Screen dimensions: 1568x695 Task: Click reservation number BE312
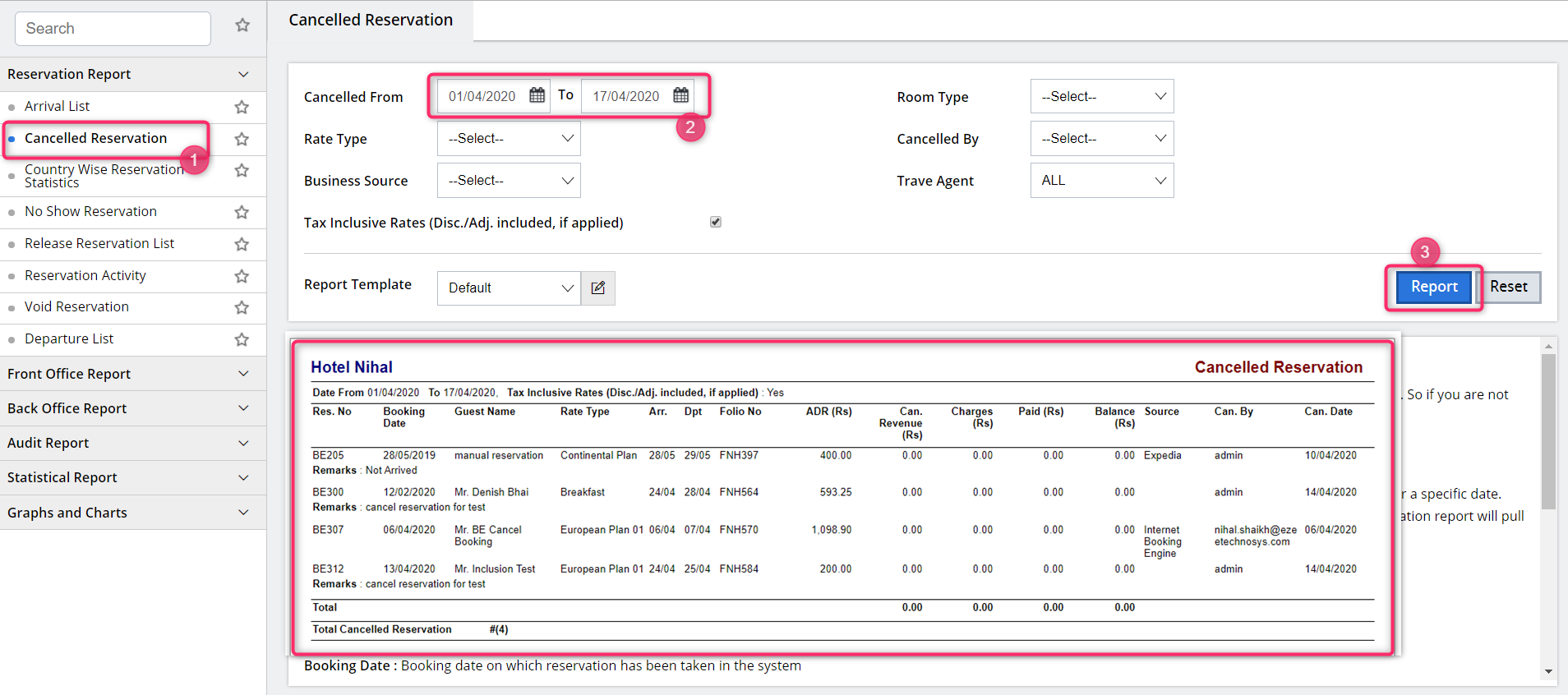coord(328,568)
